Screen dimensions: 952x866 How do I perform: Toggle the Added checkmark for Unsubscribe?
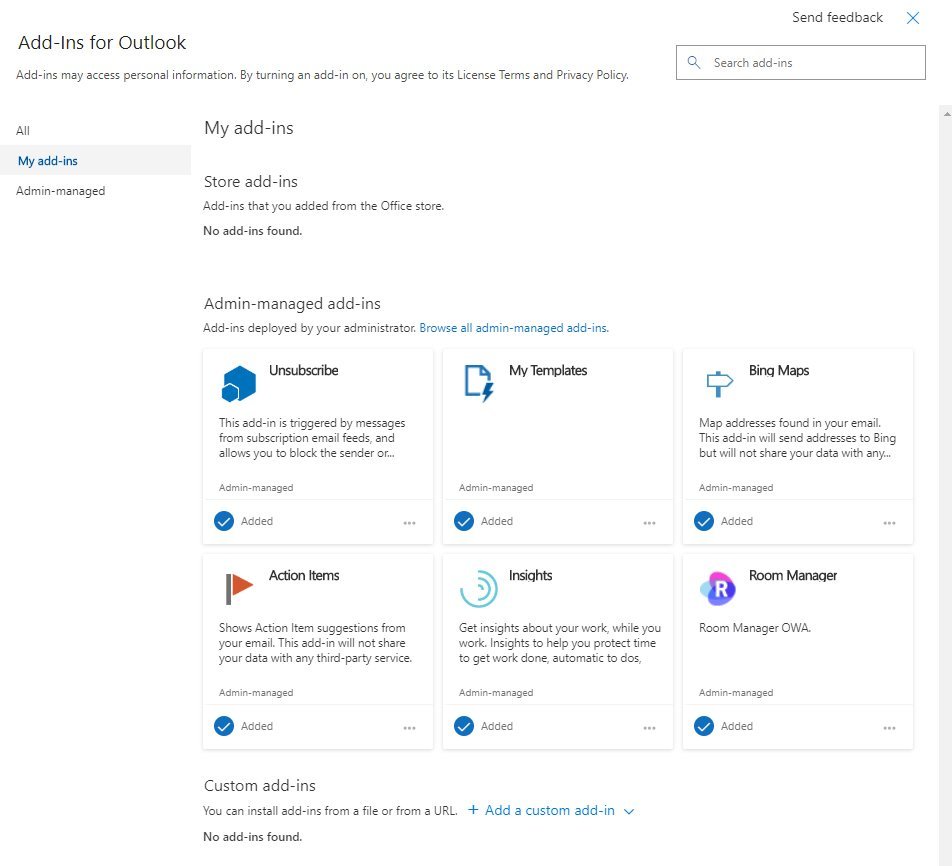pos(224,521)
